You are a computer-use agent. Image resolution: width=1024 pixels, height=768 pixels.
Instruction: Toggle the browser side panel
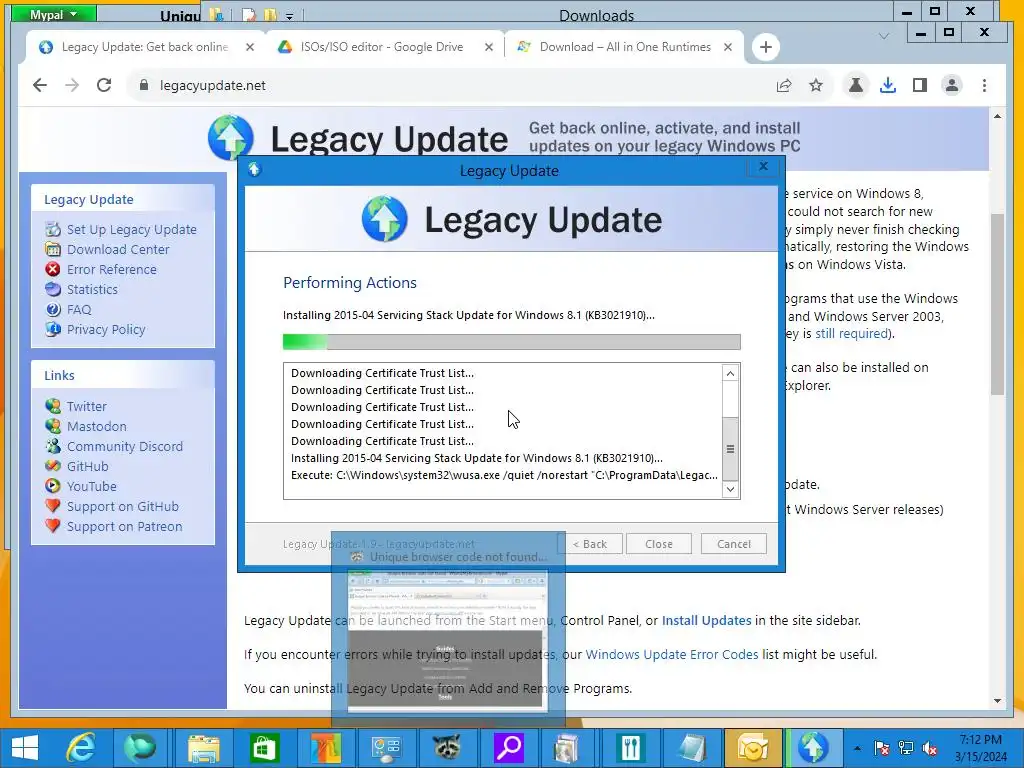point(920,86)
